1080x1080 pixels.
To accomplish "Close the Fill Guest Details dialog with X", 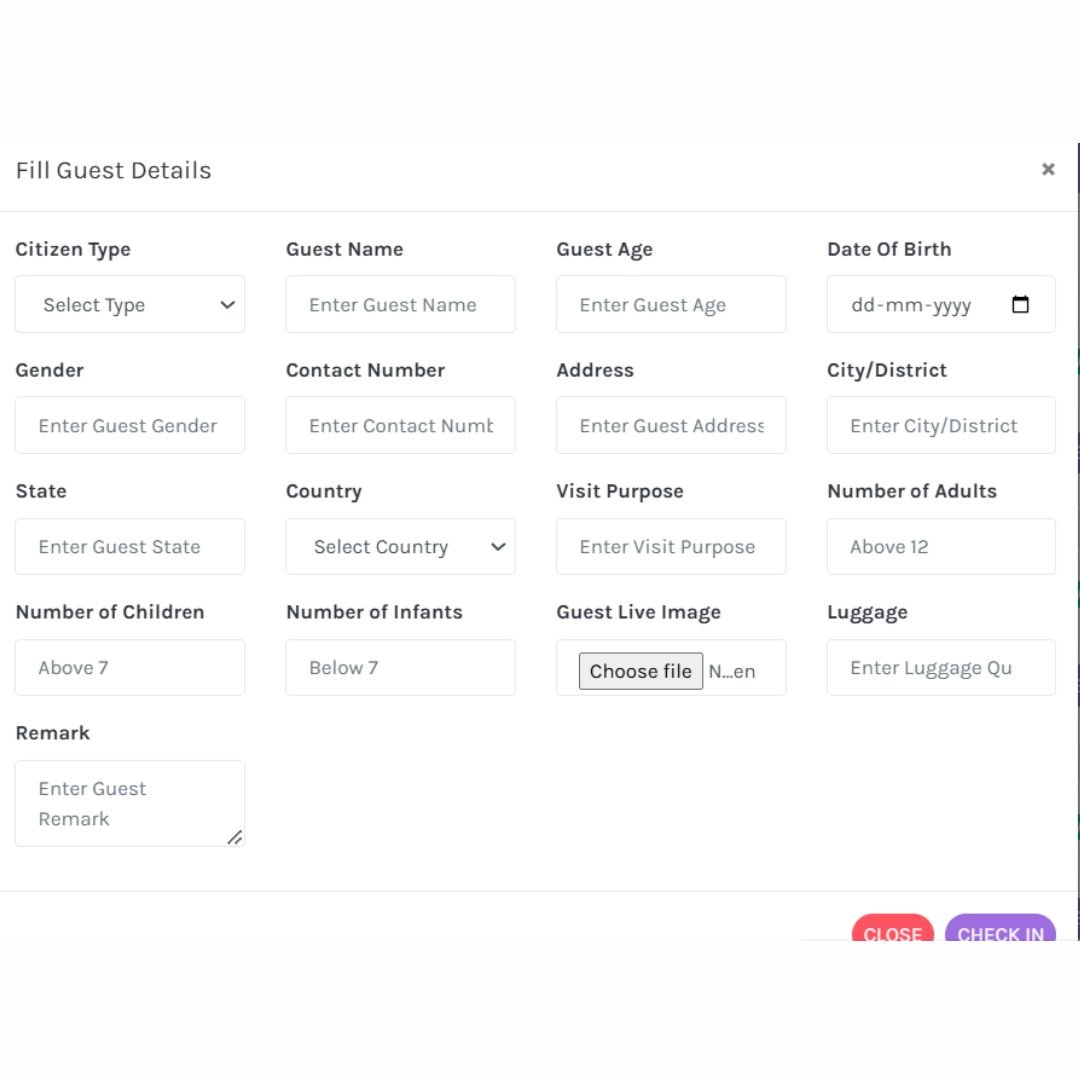I will (1048, 170).
